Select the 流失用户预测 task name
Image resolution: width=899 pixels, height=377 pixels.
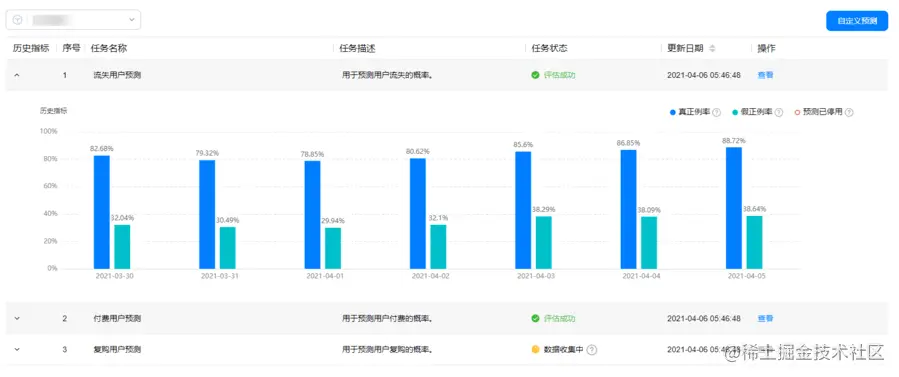point(117,75)
